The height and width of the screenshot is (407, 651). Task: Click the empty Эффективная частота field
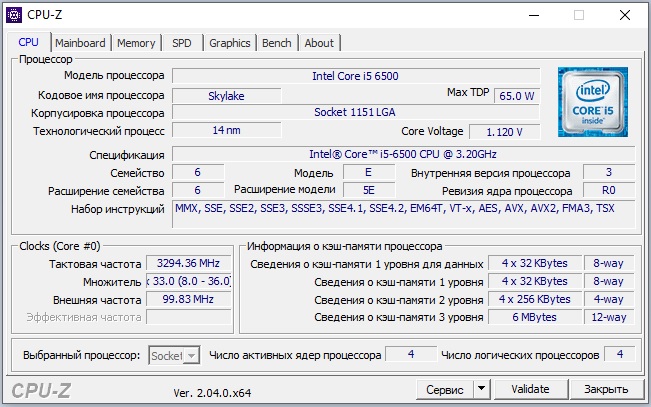(188, 317)
